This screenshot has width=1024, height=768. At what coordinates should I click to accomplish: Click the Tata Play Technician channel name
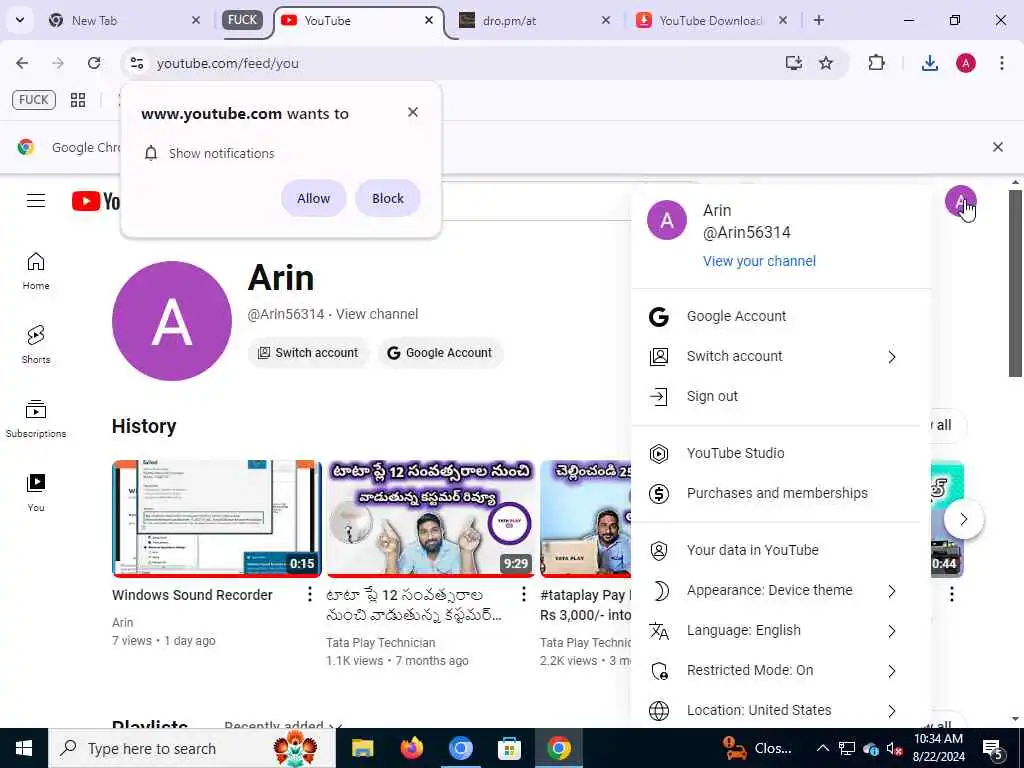[x=381, y=643]
